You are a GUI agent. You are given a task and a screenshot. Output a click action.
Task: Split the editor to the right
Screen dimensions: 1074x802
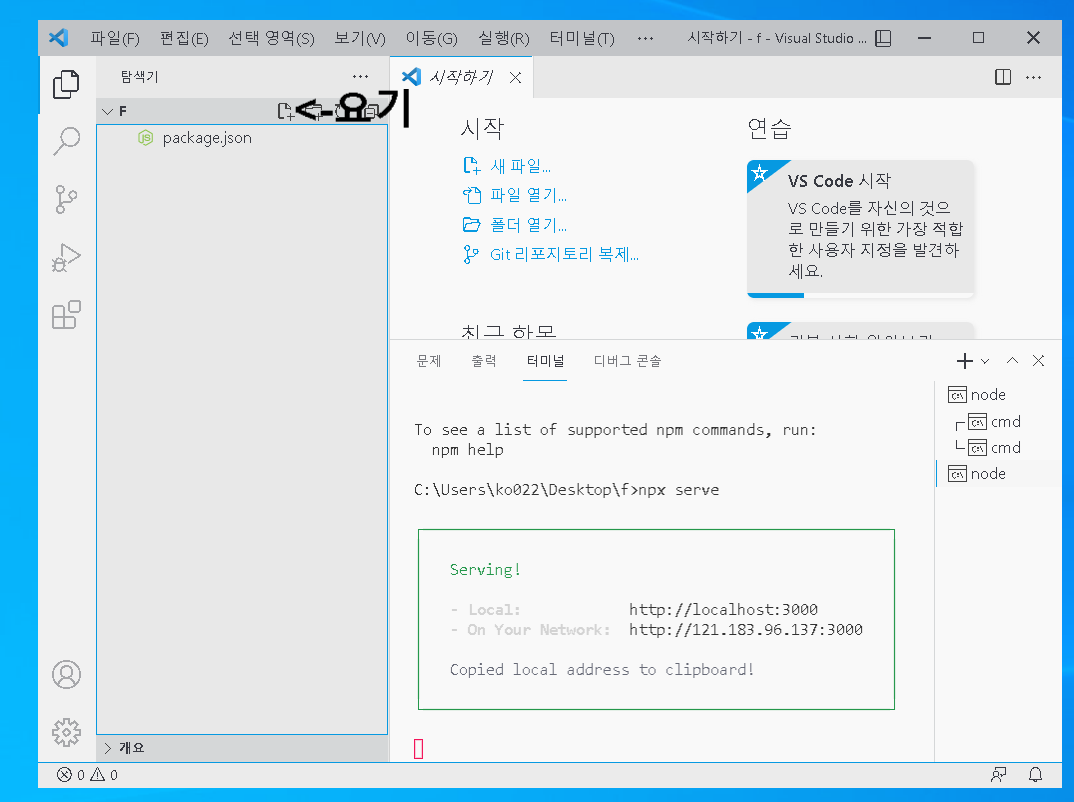tap(1003, 77)
